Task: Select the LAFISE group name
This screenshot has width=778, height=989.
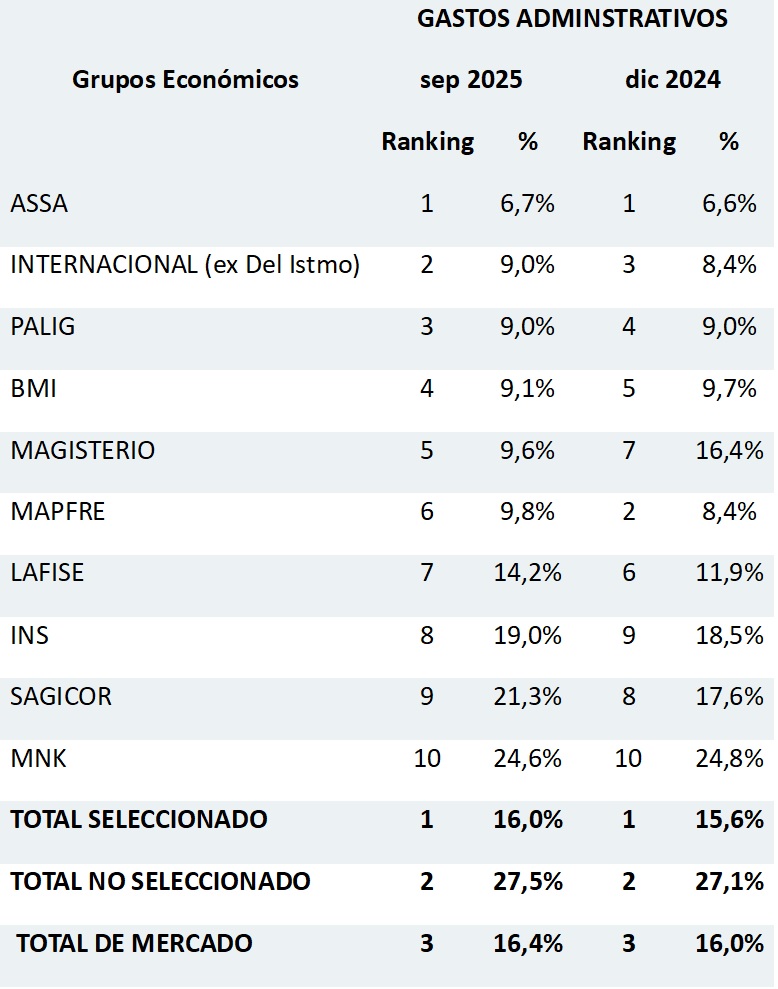Action: 47,573
